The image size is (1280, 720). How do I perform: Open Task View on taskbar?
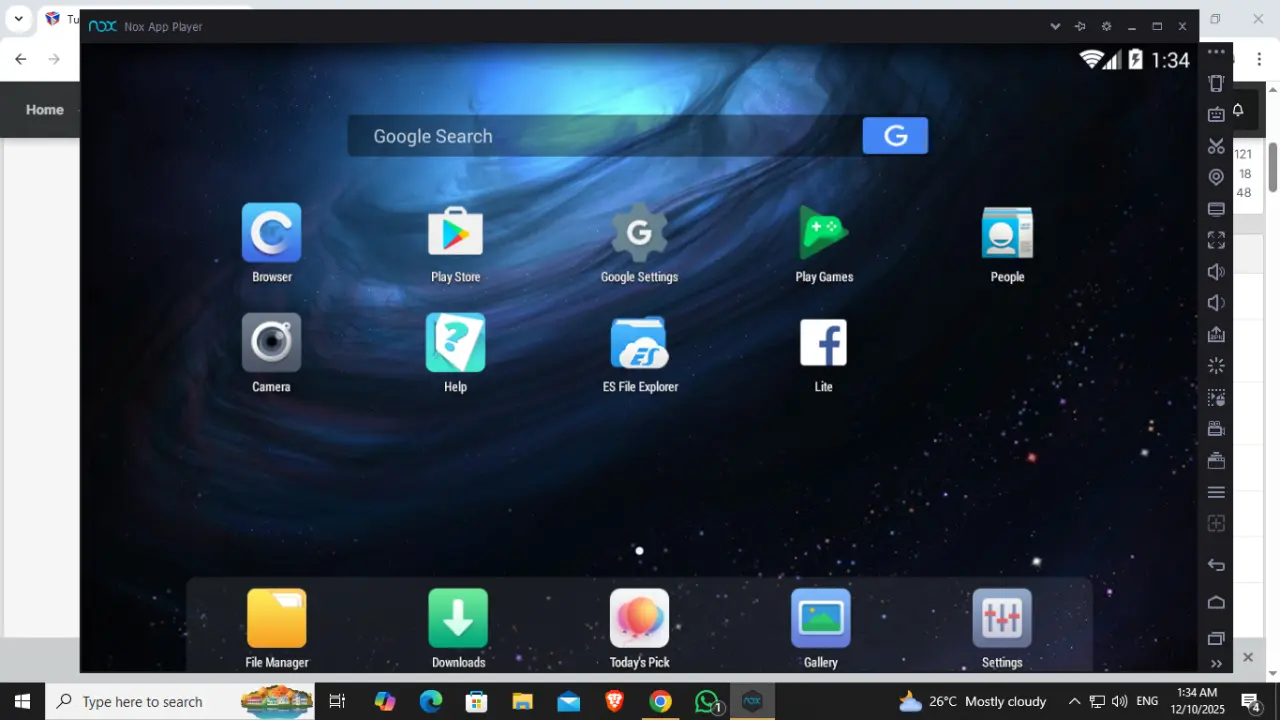coord(337,701)
